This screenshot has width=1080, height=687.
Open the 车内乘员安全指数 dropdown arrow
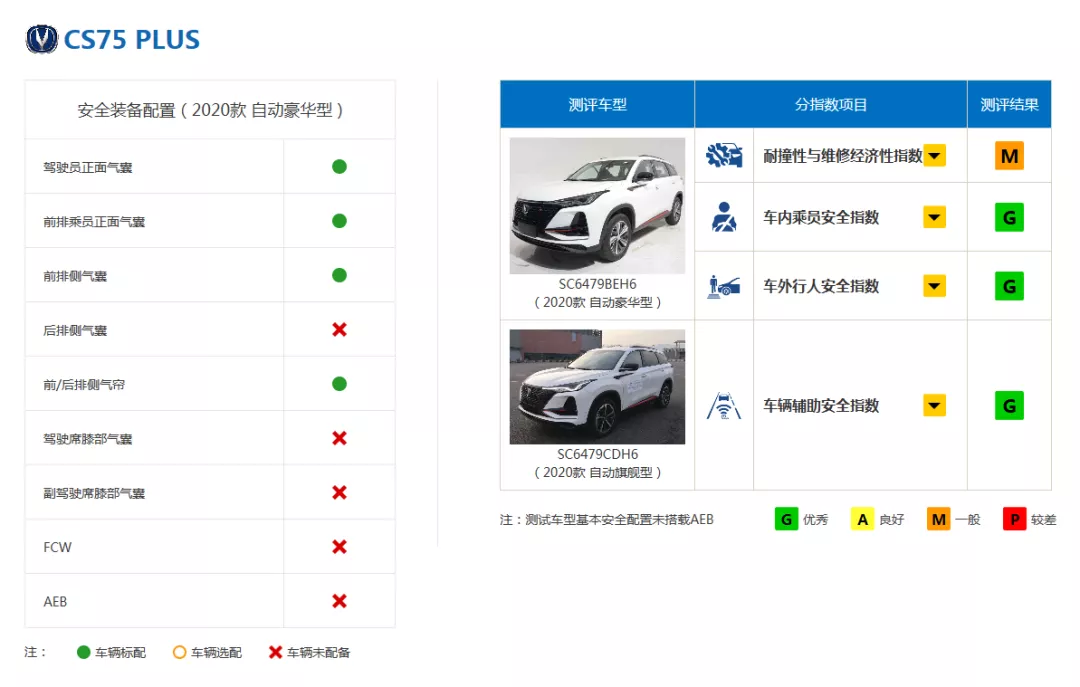(934, 216)
